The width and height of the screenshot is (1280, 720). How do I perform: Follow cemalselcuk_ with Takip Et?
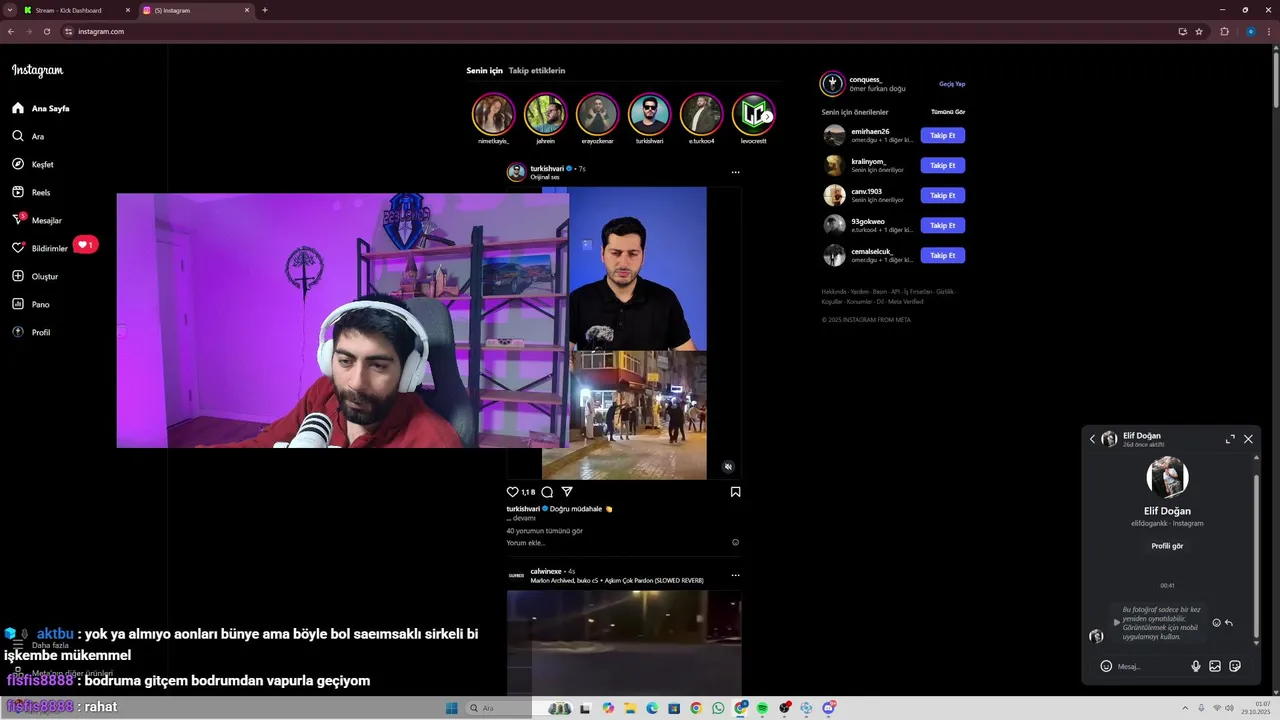[x=943, y=255]
